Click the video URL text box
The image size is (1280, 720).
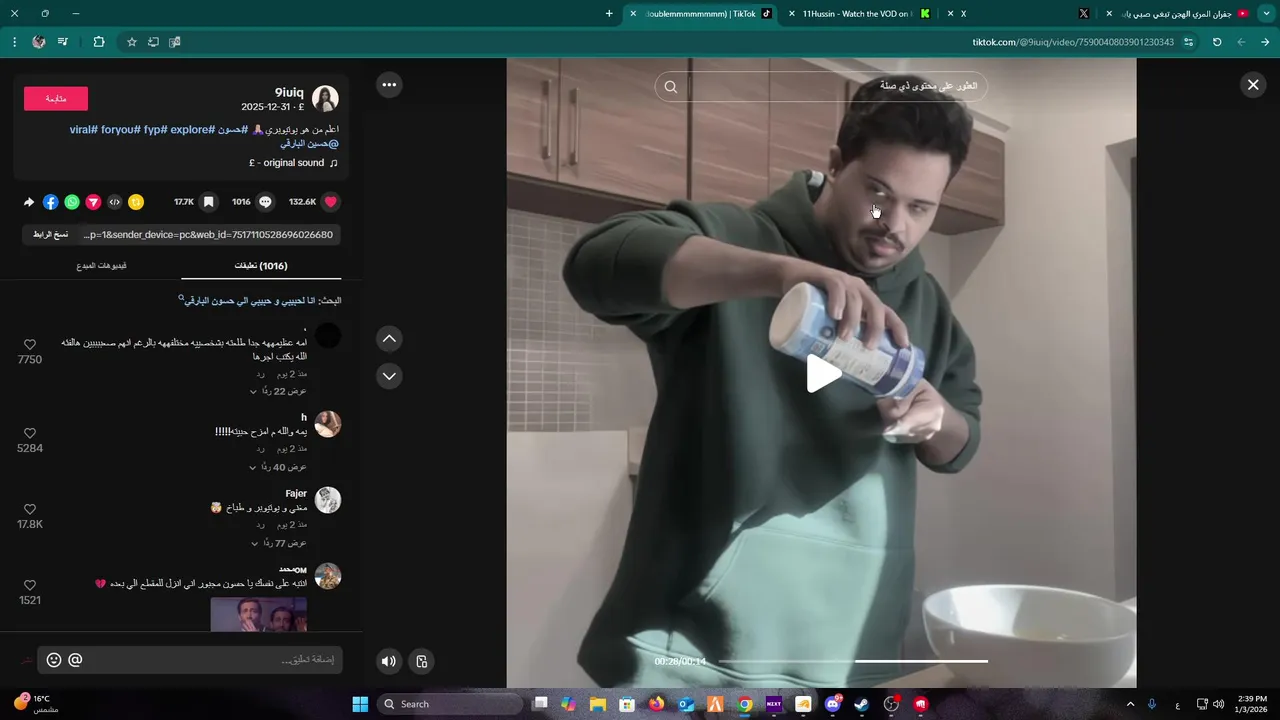208,234
